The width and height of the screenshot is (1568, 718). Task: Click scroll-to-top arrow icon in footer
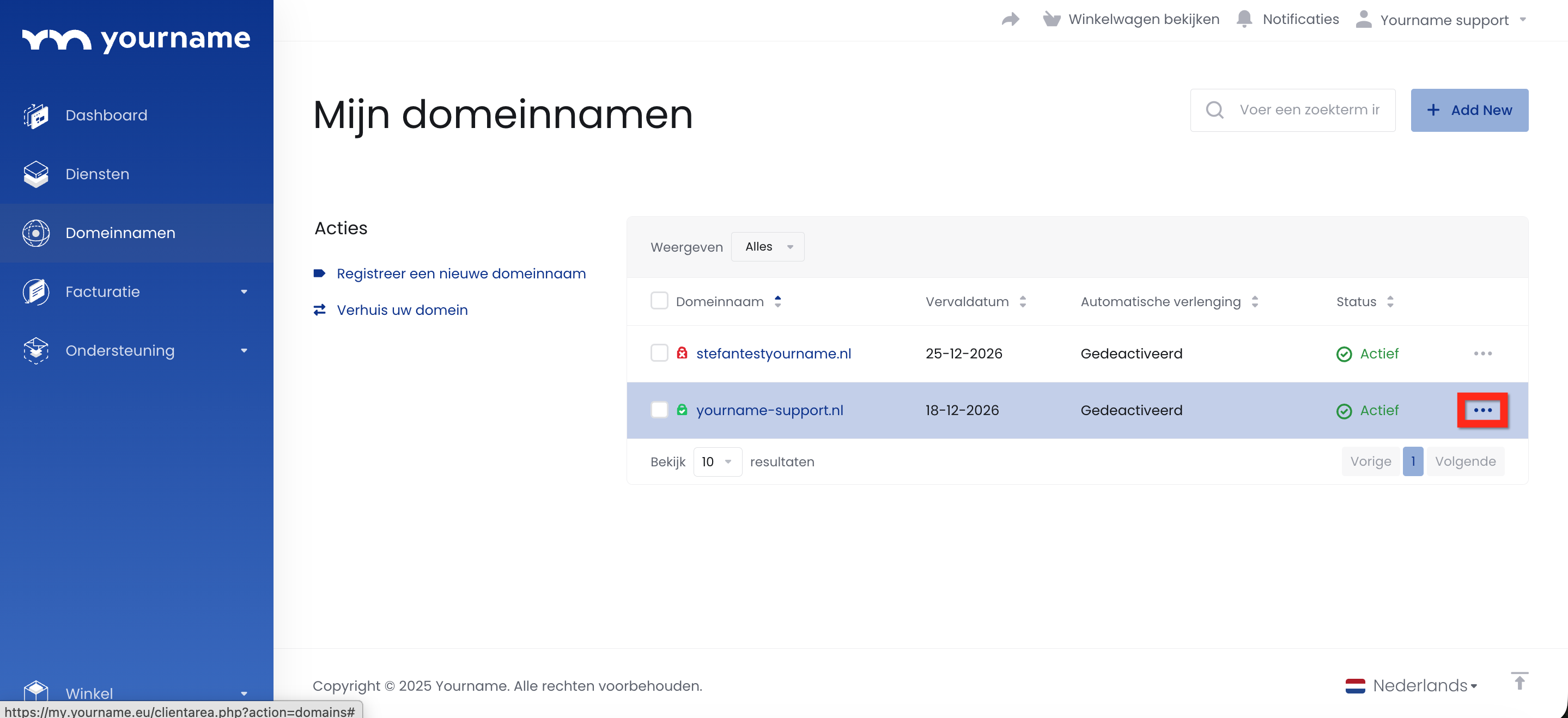coord(1520,682)
